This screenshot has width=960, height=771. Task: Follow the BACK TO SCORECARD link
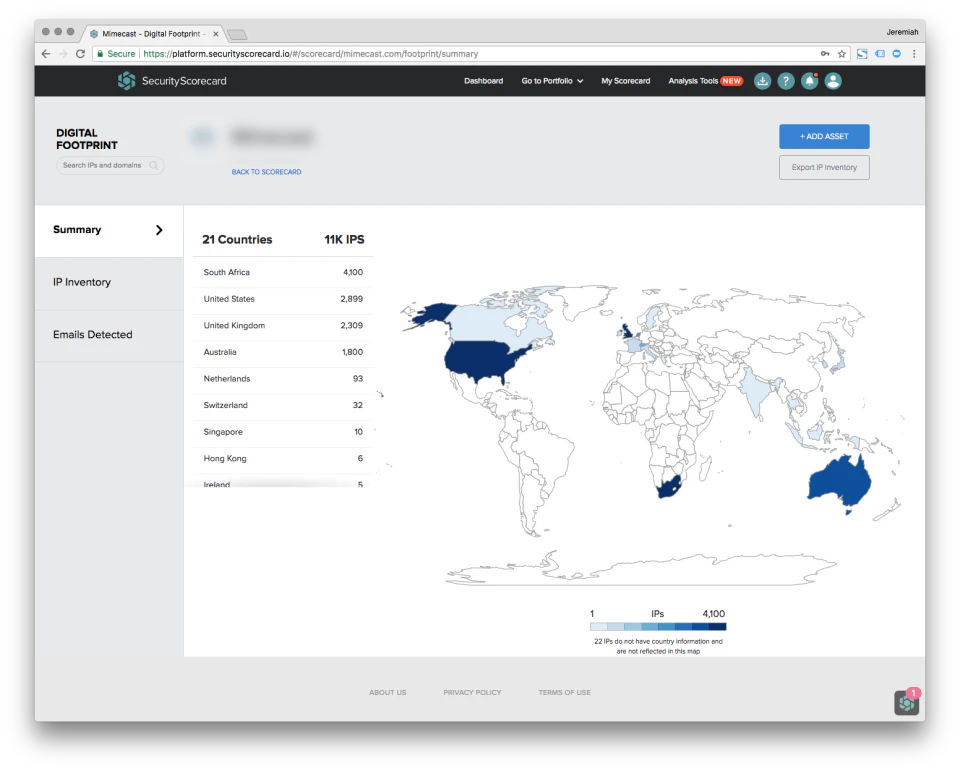tap(266, 171)
